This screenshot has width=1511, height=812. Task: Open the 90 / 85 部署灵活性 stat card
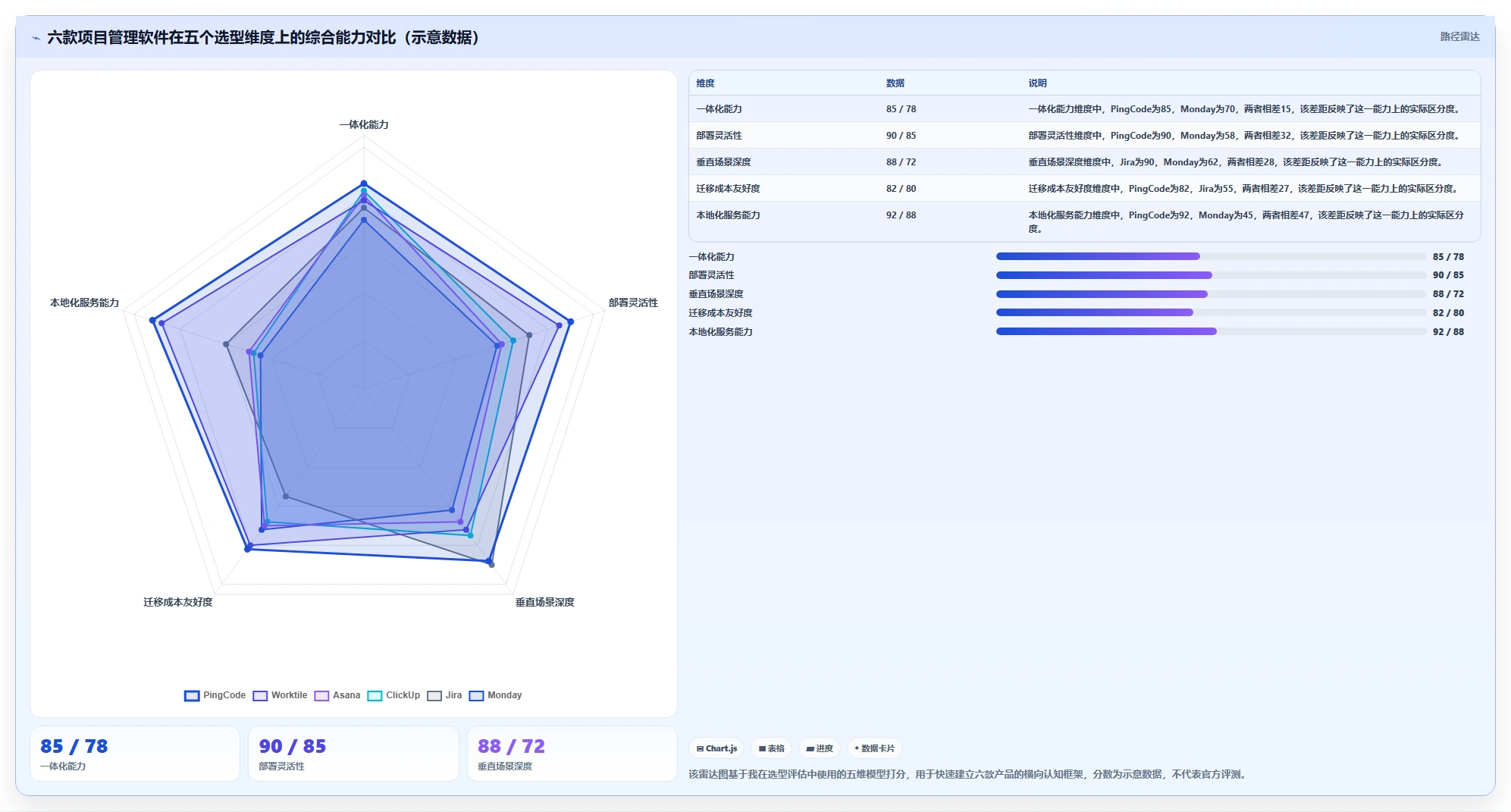coord(353,754)
